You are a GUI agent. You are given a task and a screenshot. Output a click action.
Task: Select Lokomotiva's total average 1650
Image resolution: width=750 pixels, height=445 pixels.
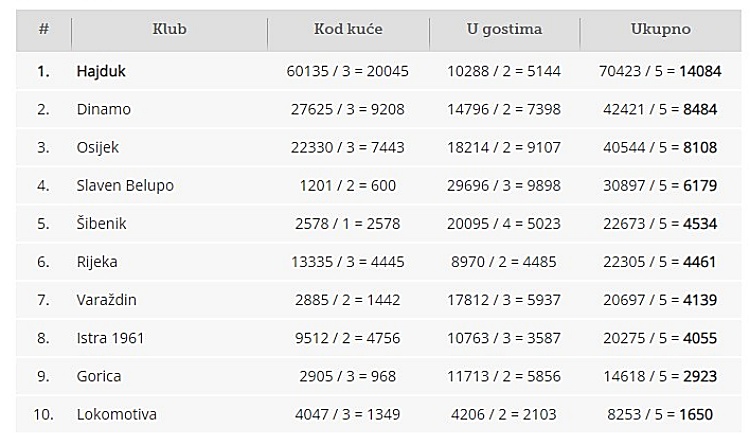pos(696,414)
